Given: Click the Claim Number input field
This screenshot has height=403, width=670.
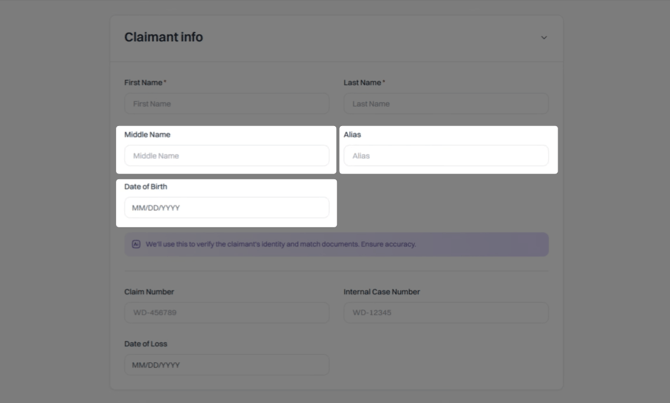Looking at the screenshot, I should pos(226,312).
